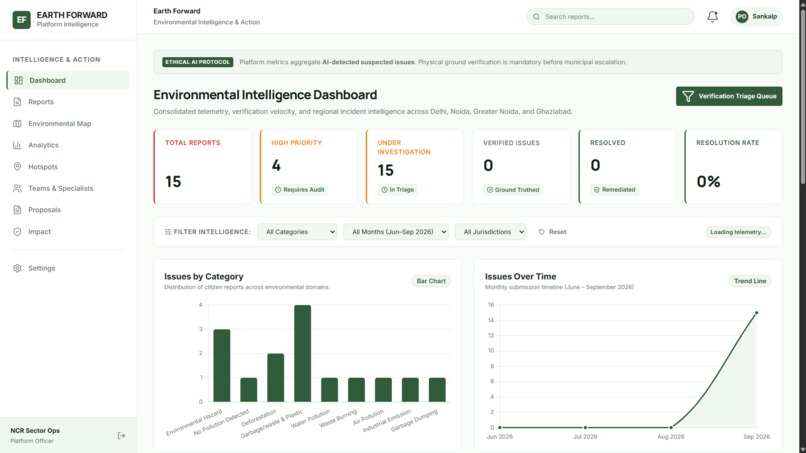The width and height of the screenshot is (806, 453).
Task: Open Settings from the sidebar
Action: click(68, 268)
